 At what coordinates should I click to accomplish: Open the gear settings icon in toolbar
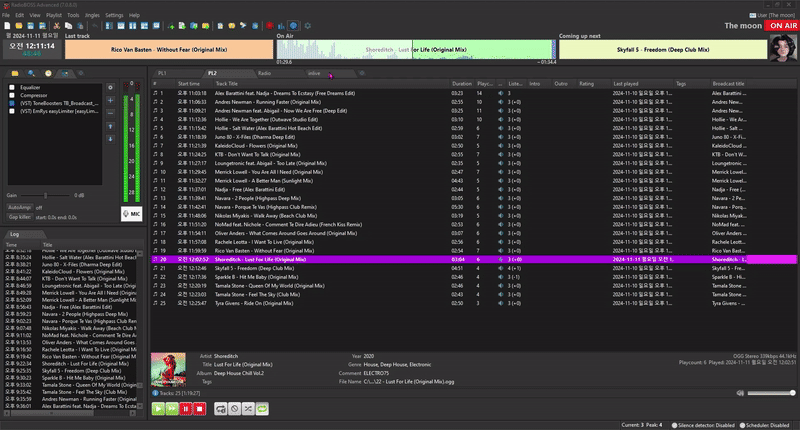pyautogui.click(x=306, y=25)
